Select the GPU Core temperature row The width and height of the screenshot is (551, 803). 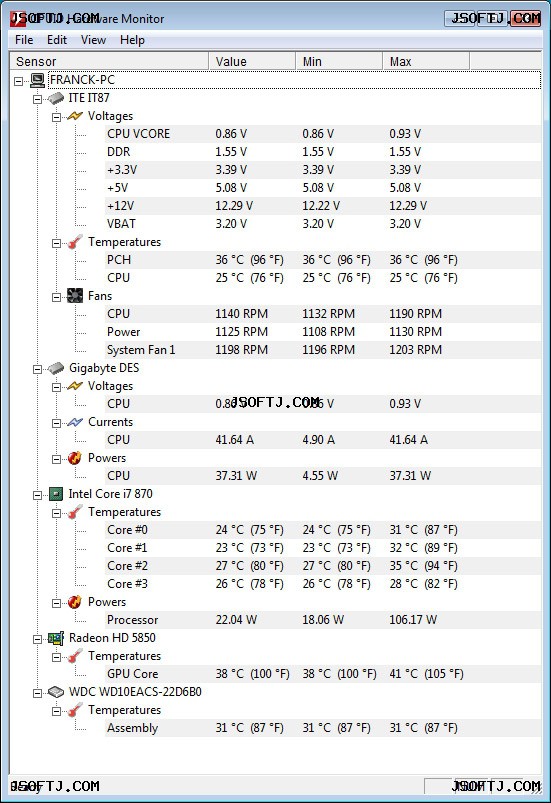323,674
